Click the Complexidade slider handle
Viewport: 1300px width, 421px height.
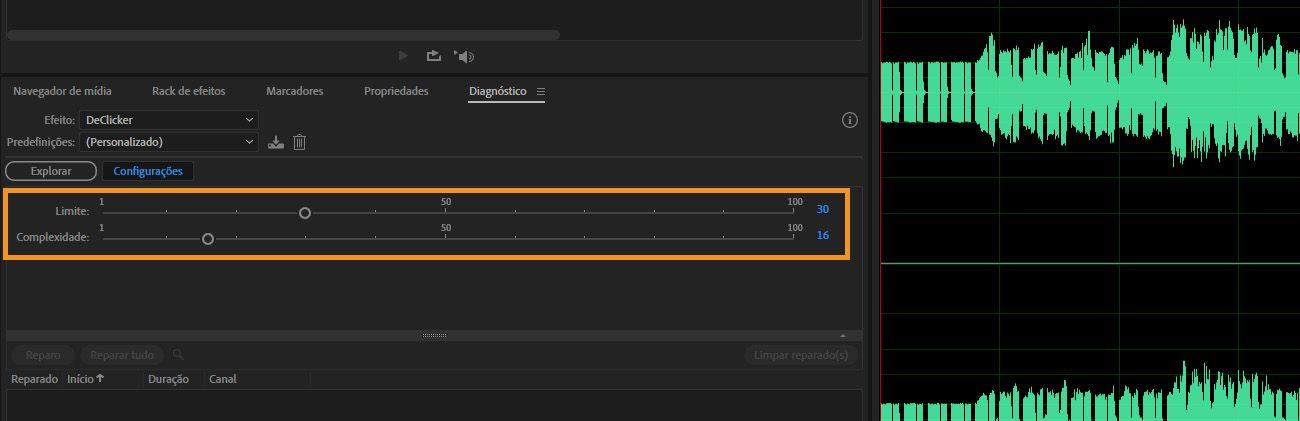(208, 239)
